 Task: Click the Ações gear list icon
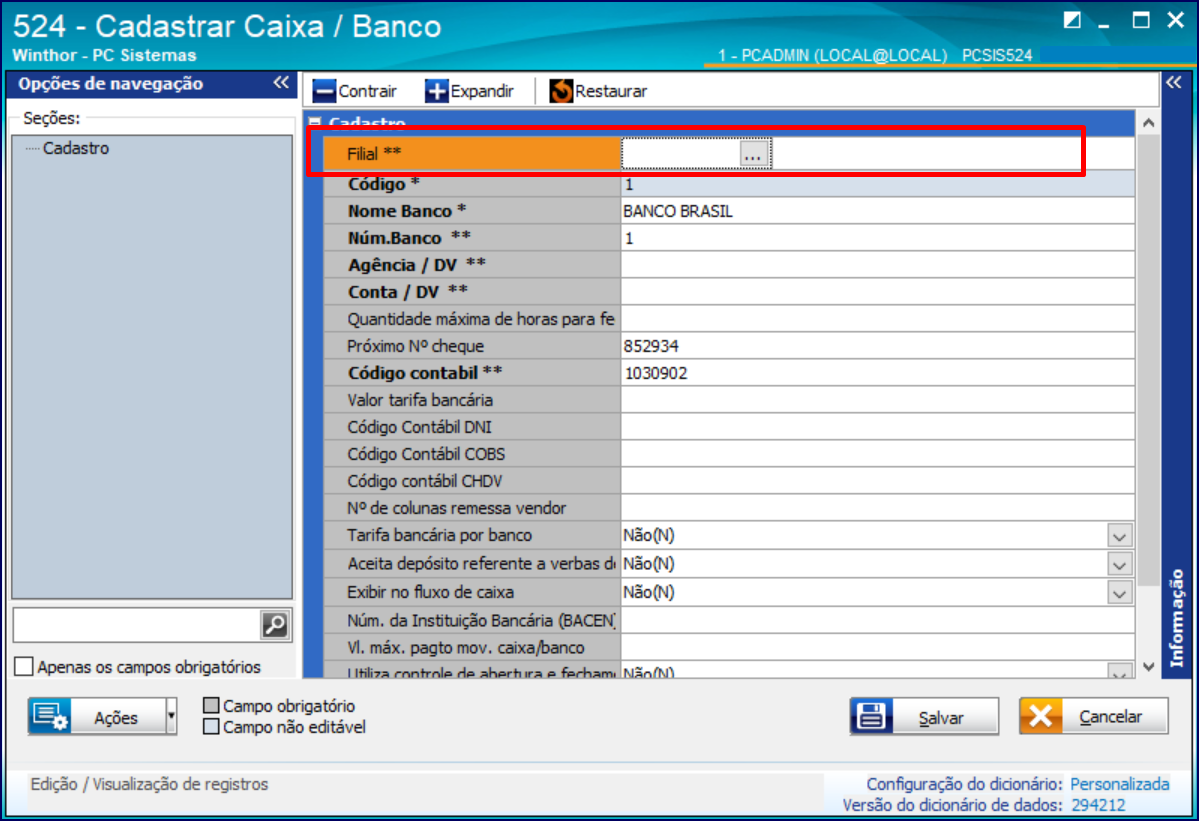pyautogui.click(x=50, y=716)
